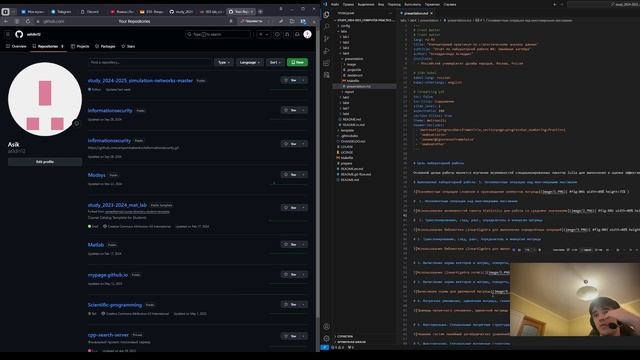This screenshot has width=640, height=360.
Task: Star the Matlab repository
Action: tap(290, 244)
